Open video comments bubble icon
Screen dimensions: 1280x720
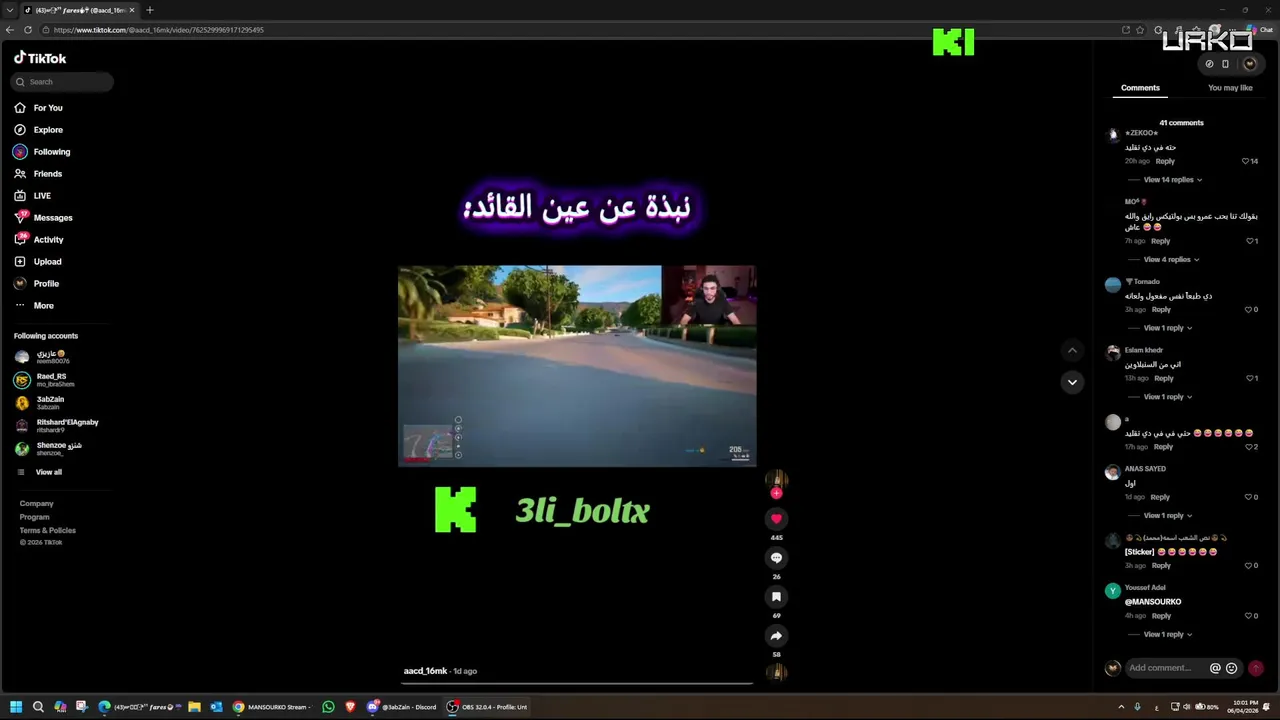pos(776,558)
